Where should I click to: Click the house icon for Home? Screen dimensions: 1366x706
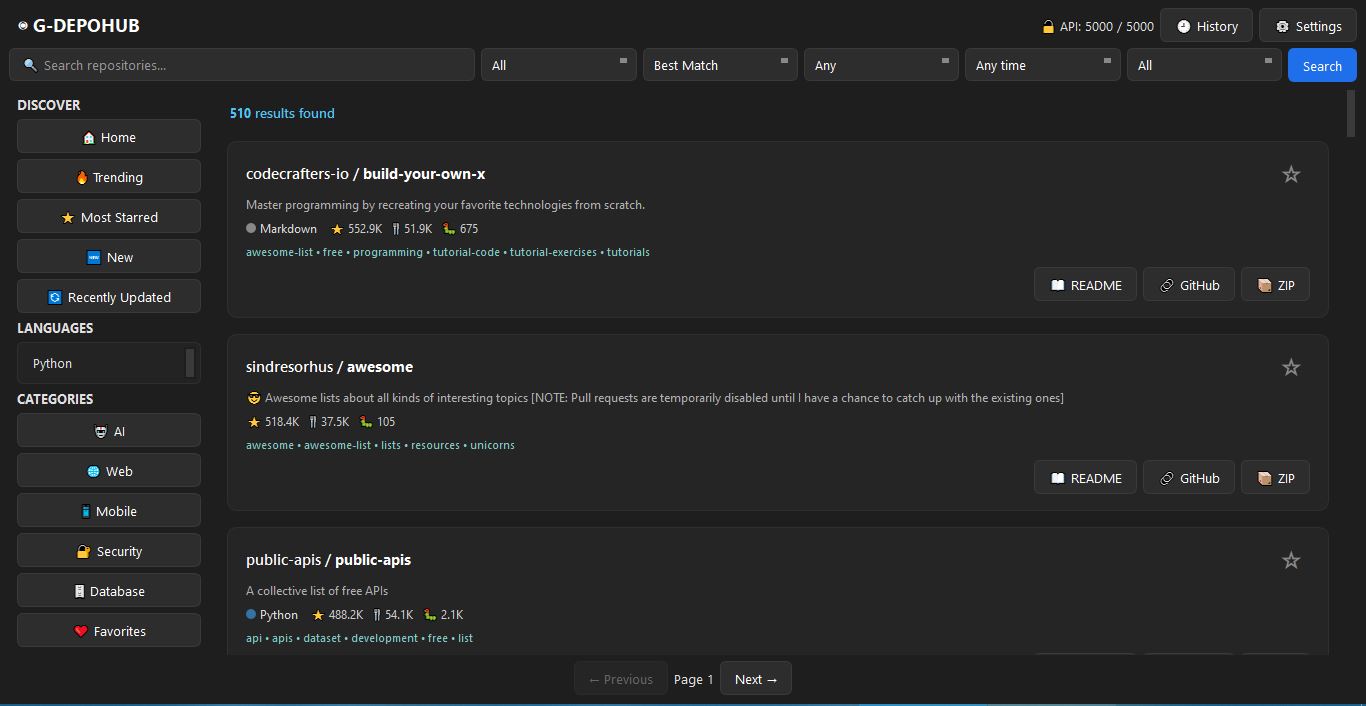(88, 138)
